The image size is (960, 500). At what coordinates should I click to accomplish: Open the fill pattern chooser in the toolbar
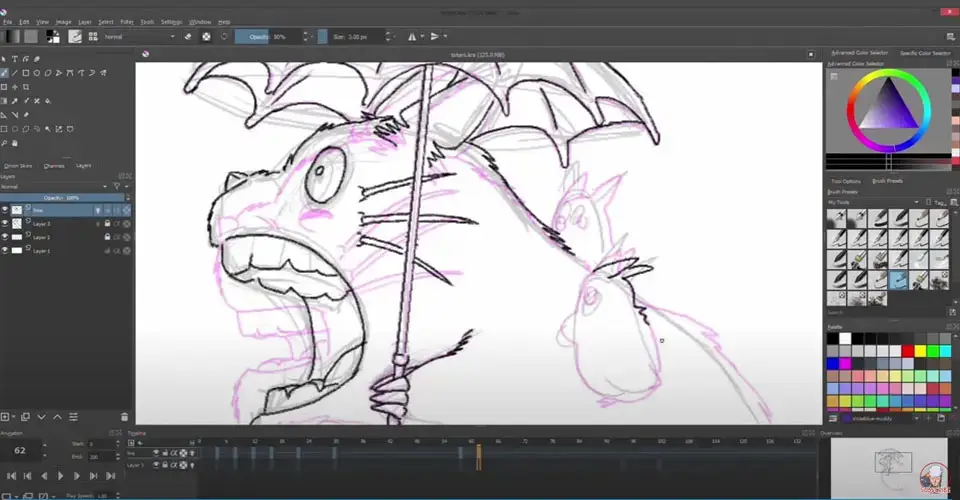point(31,37)
